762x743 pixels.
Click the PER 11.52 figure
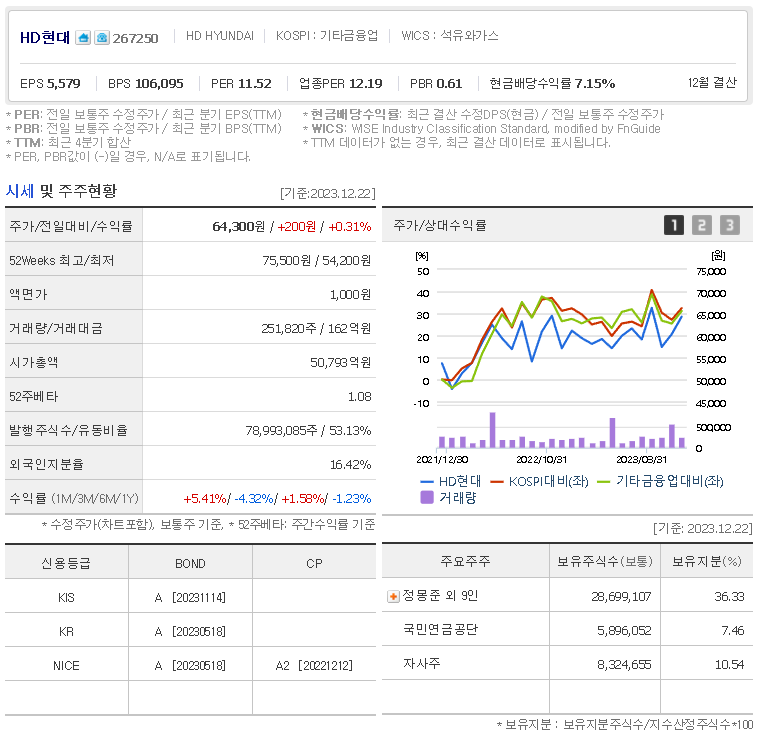(241, 84)
